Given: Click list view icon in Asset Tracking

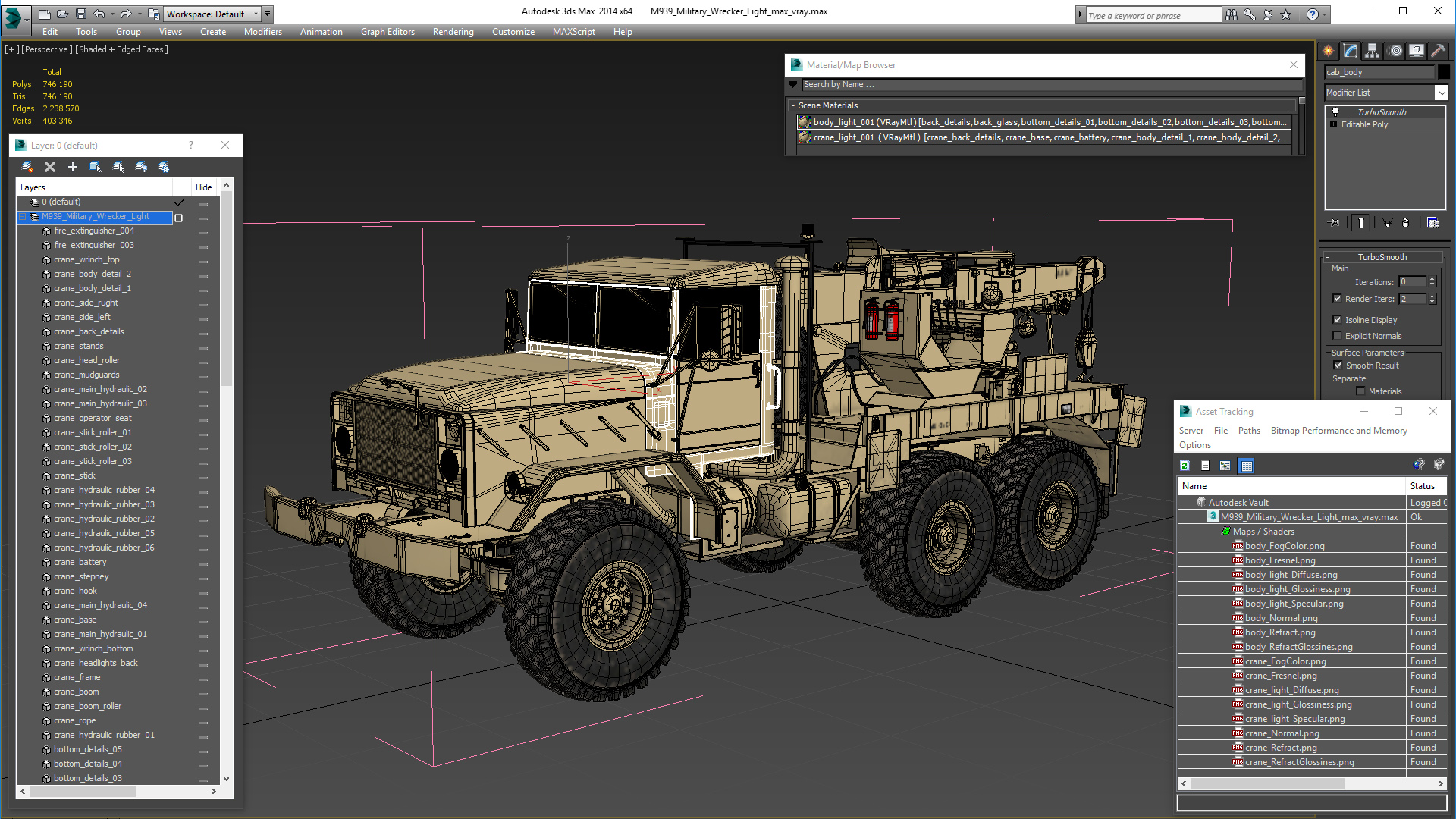Looking at the screenshot, I should [x=1205, y=466].
